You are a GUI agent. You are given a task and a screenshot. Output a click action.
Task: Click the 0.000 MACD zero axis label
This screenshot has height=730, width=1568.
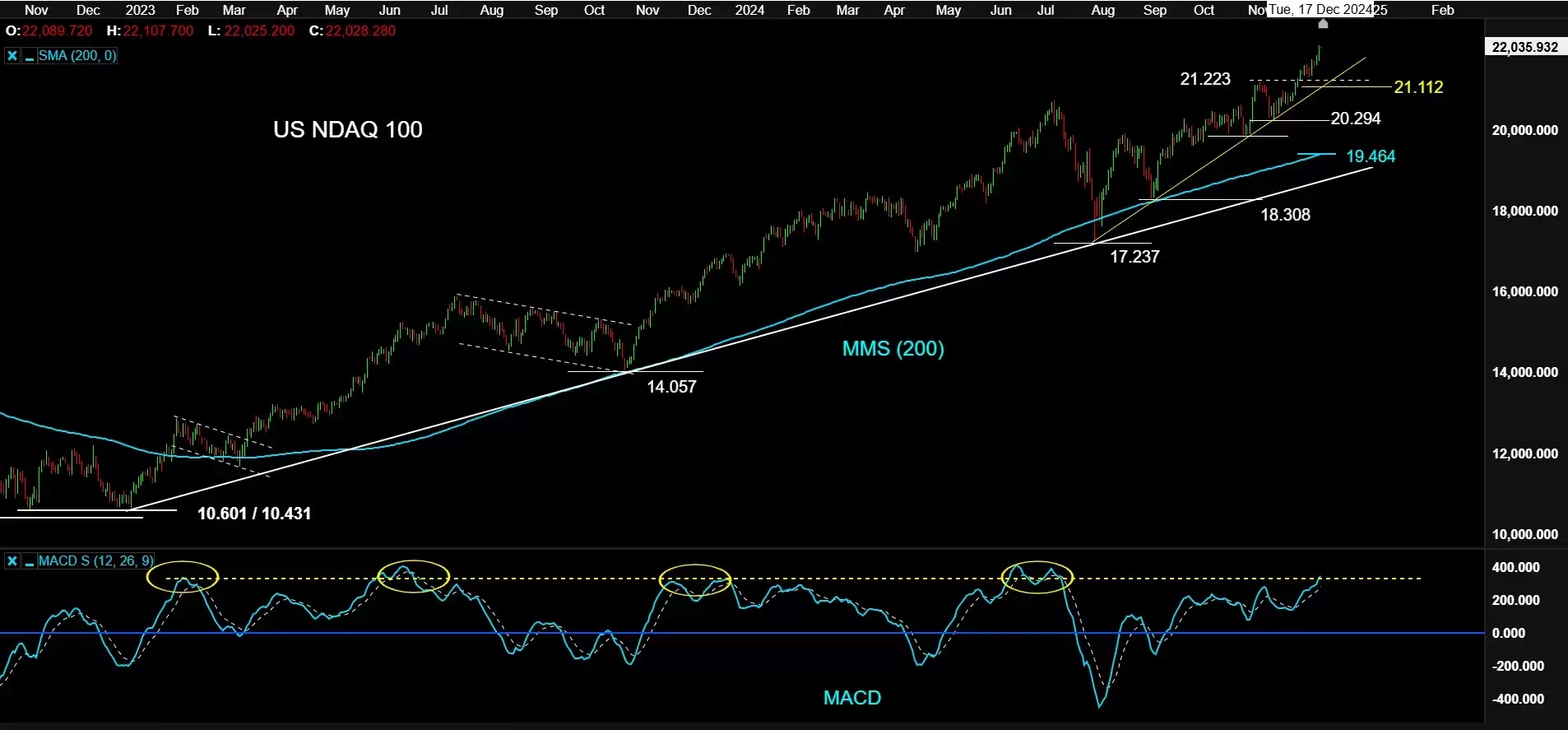click(x=1509, y=633)
